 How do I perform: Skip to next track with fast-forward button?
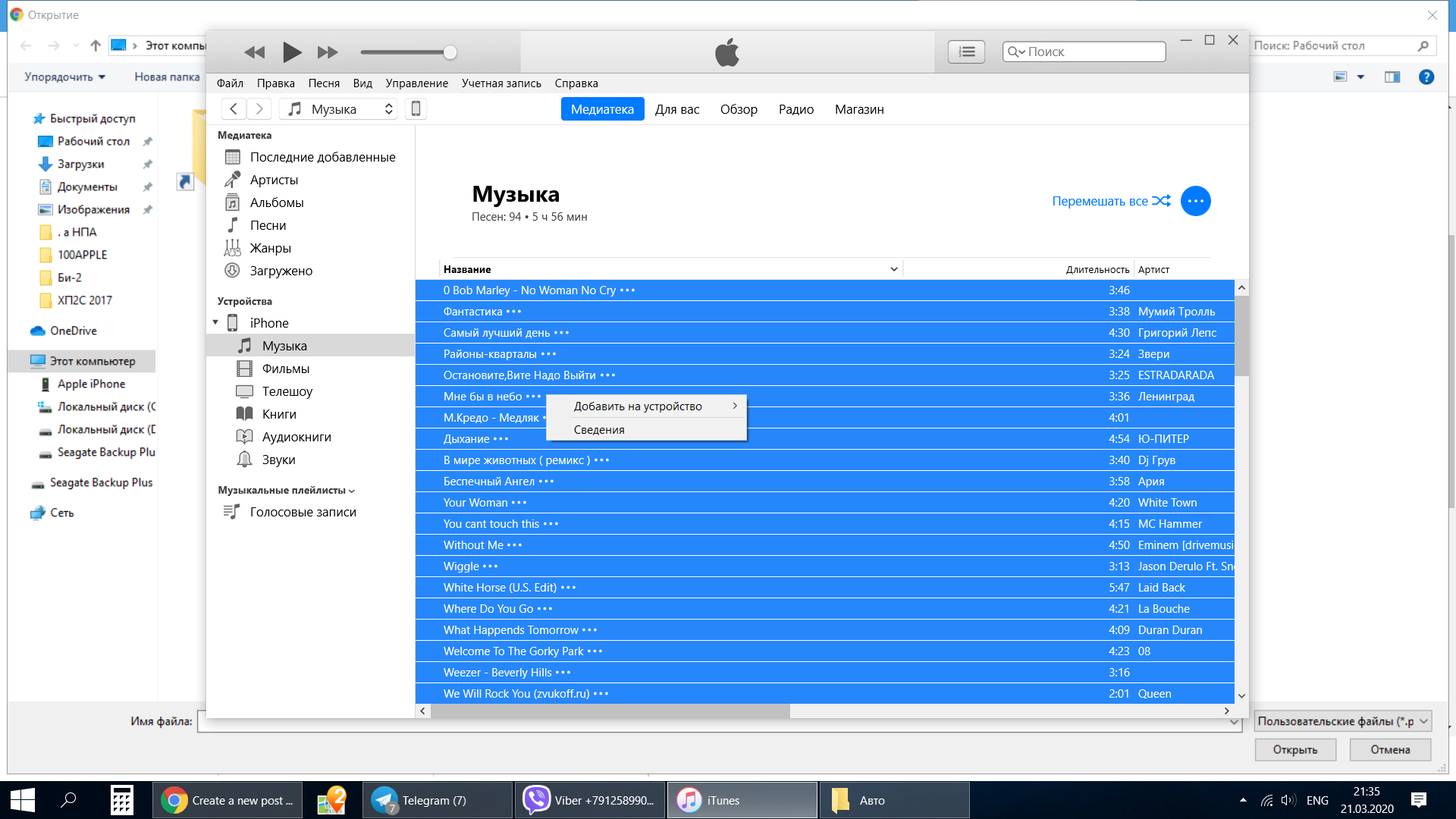click(328, 52)
